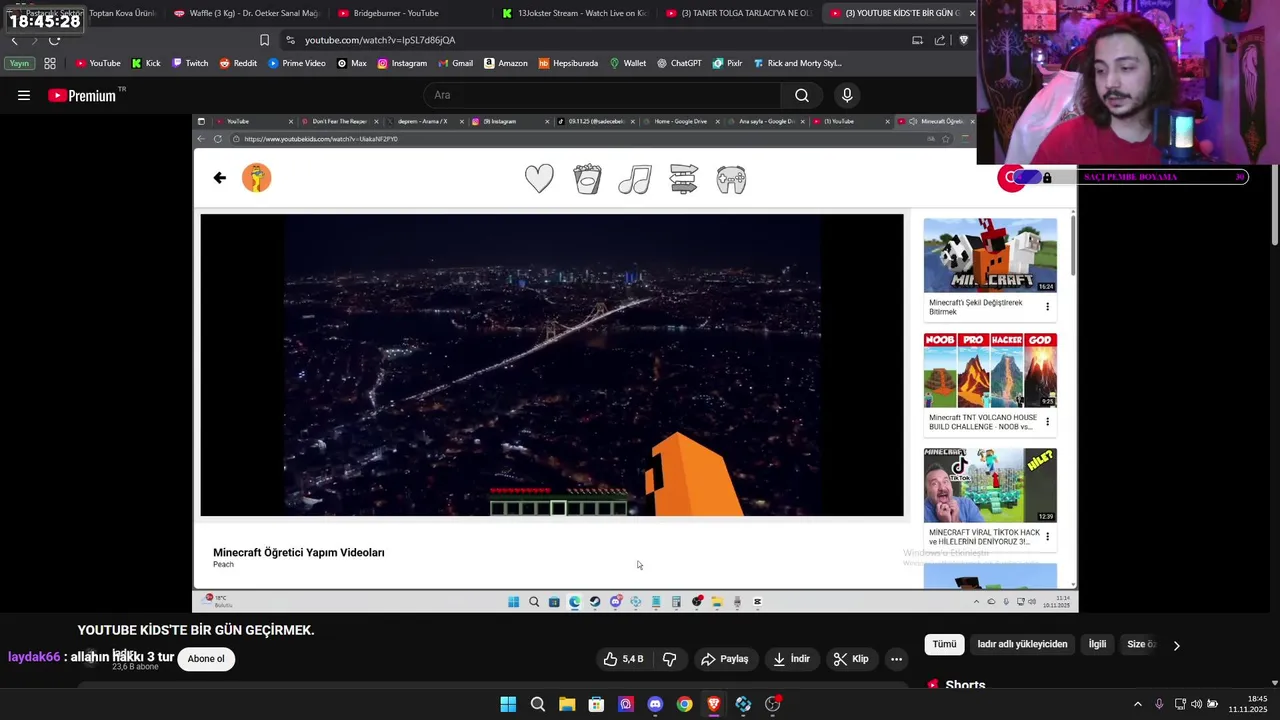The width and height of the screenshot is (1280, 720).
Task: Click the YouTube Kids giraffe profile avatar
Action: (x=257, y=178)
